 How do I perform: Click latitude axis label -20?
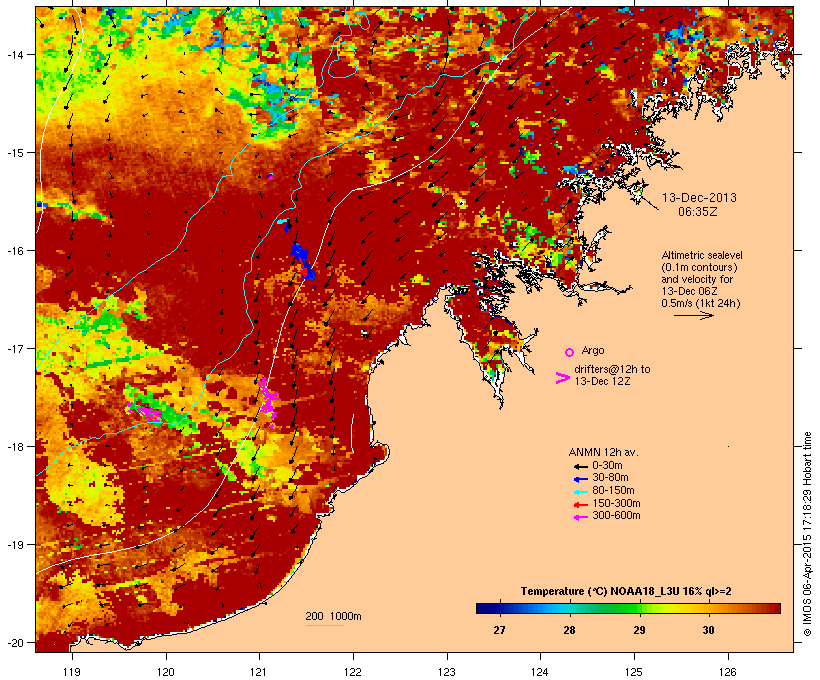[14, 643]
